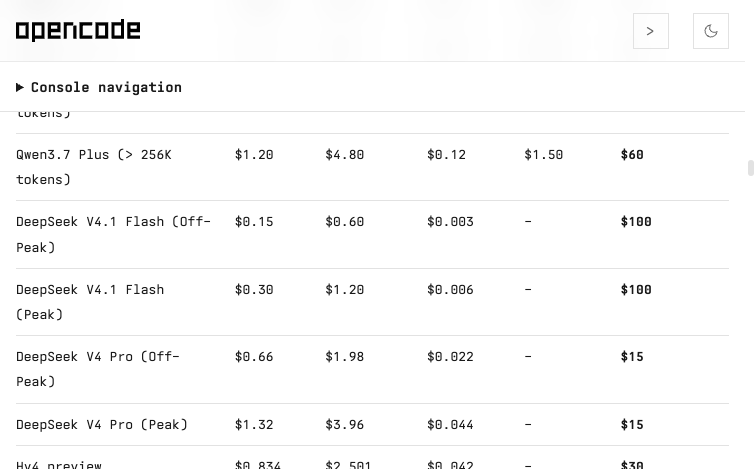
Task: Select DeepSeek V4 Pro (Off-Peak) model name
Action: pos(98,369)
